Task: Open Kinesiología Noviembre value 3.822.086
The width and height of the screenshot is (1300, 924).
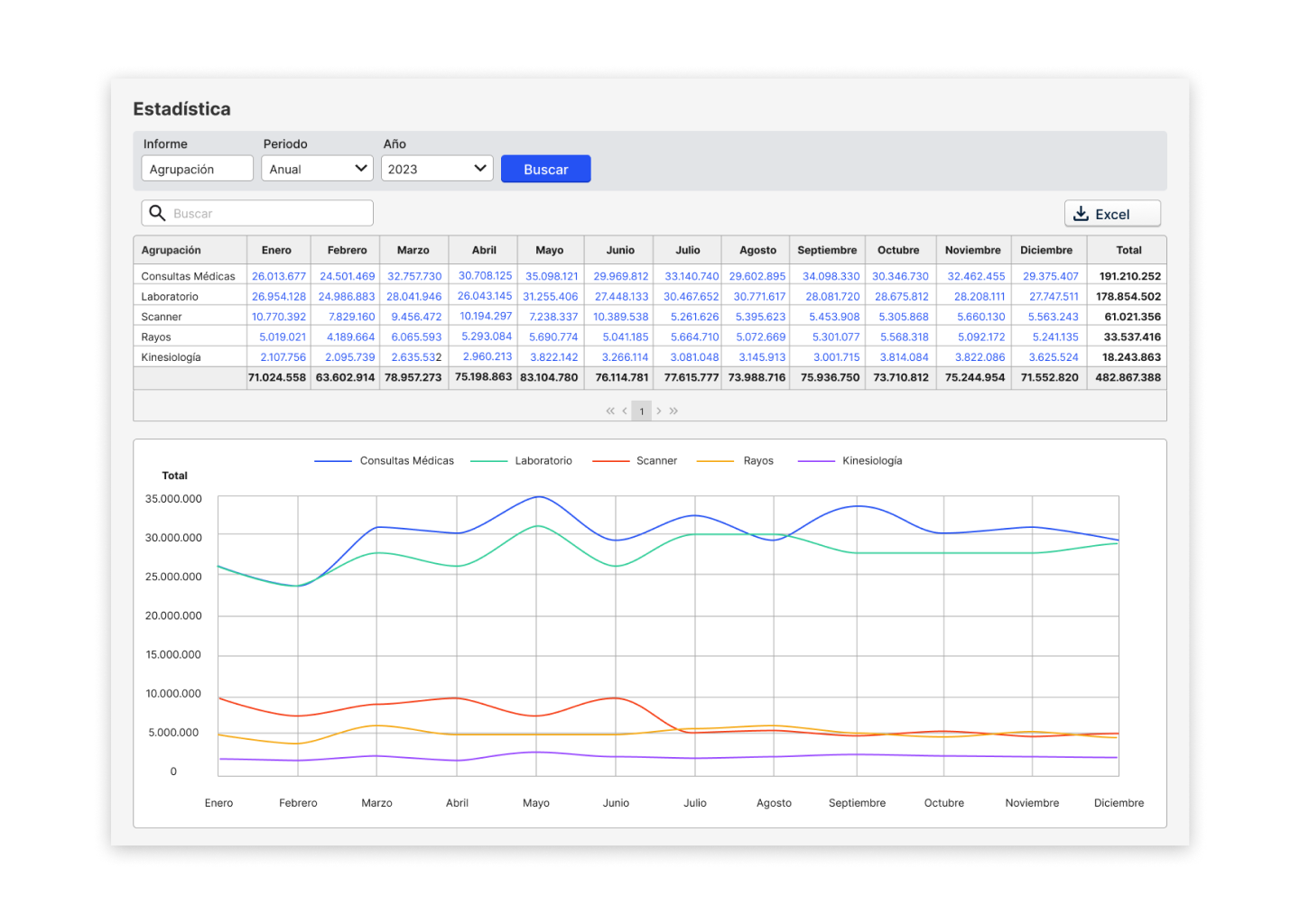Action: click(980, 357)
